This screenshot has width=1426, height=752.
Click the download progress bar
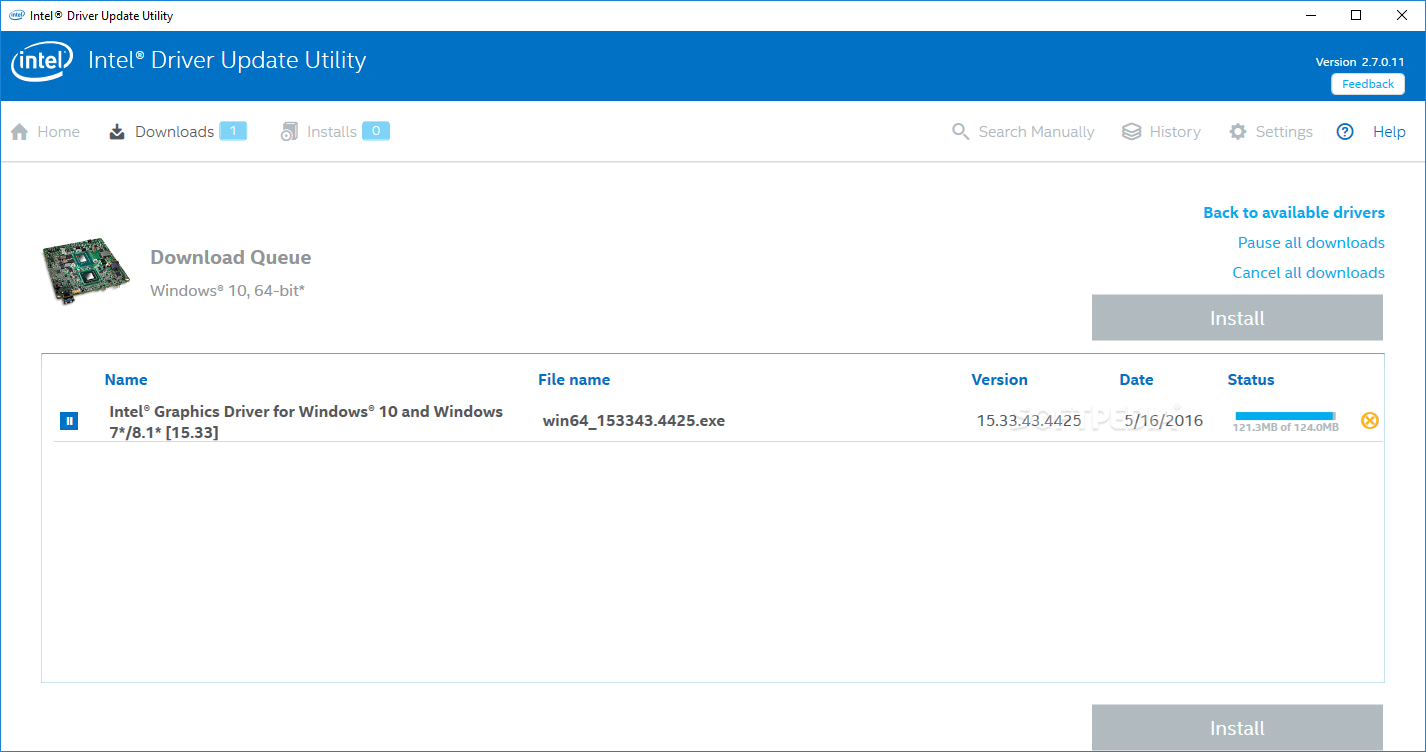point(1285,415)
